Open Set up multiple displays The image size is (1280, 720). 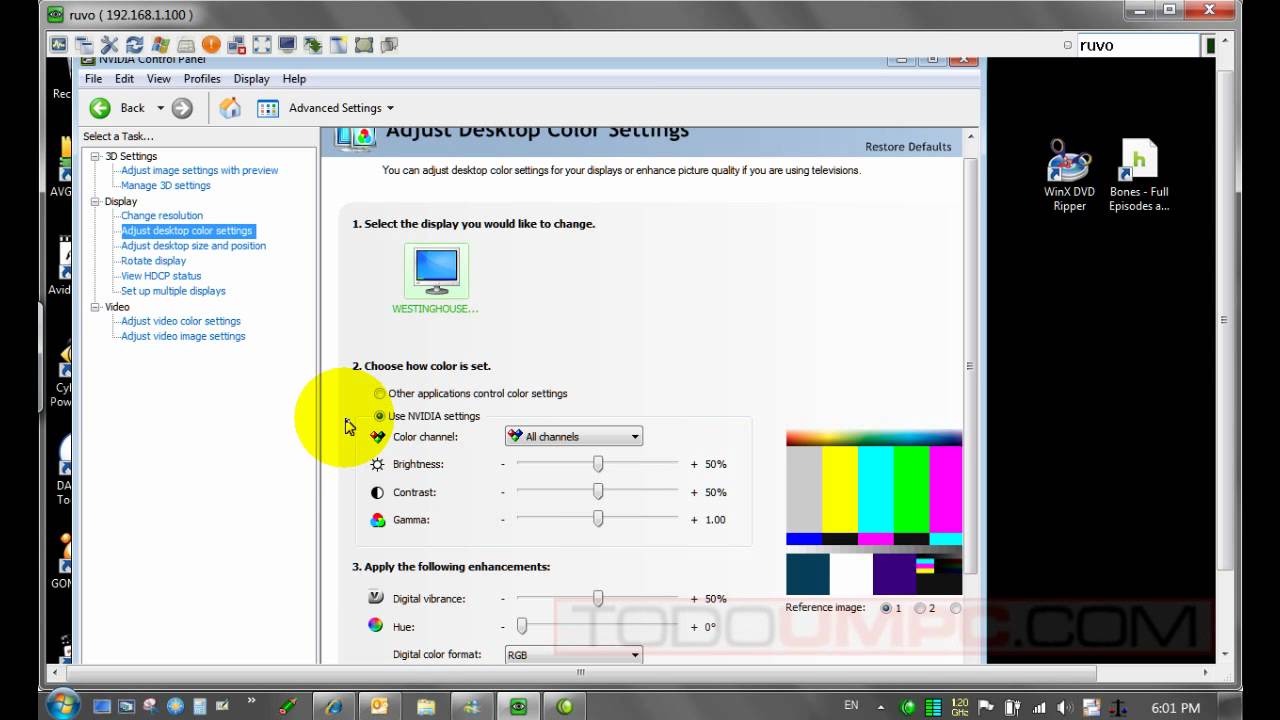click(x=174, y=291)
